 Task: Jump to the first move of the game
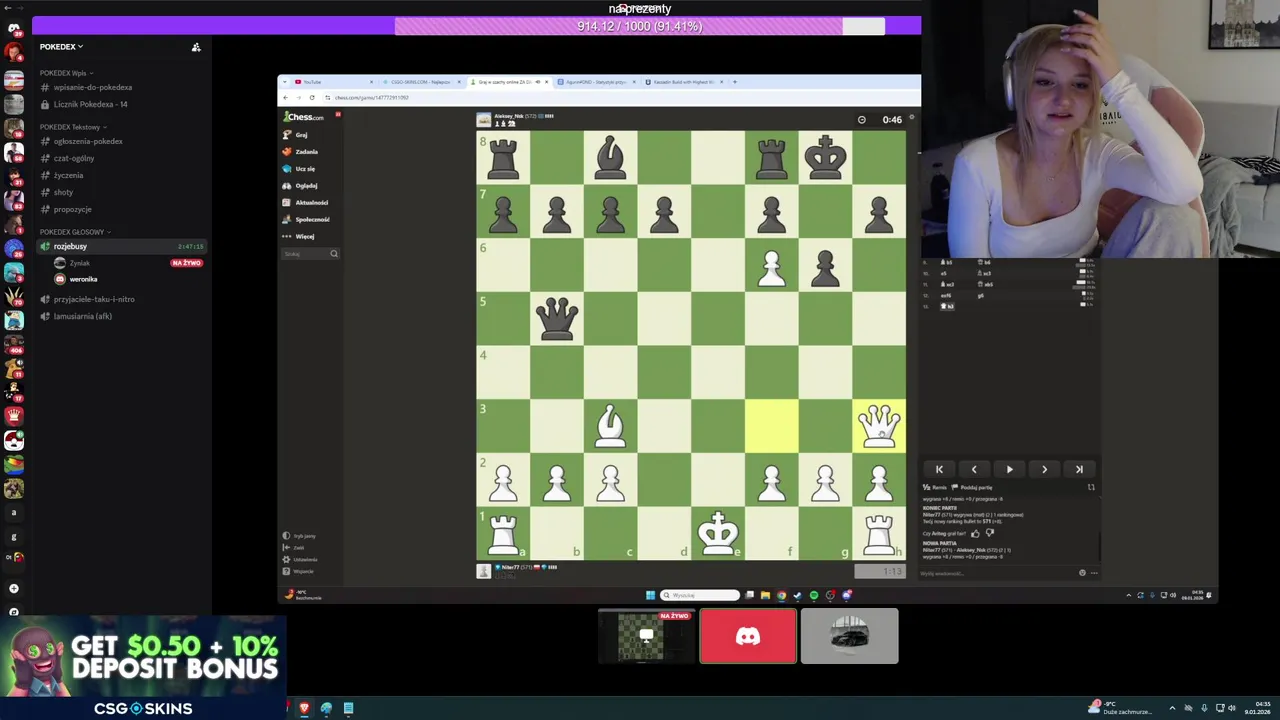click(x=939, y=469)
